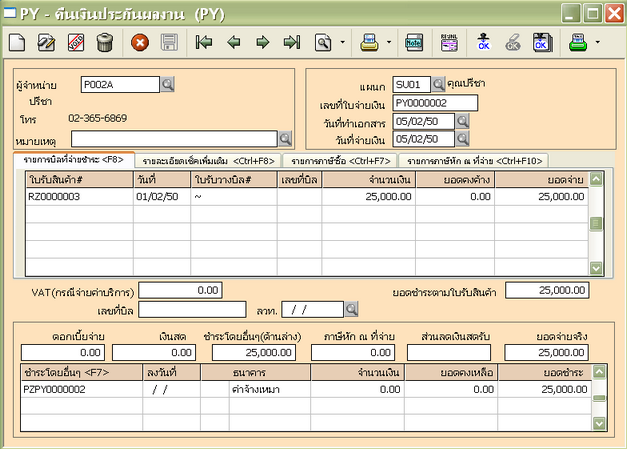Select invoice row RZ0000003

[55, 198]
